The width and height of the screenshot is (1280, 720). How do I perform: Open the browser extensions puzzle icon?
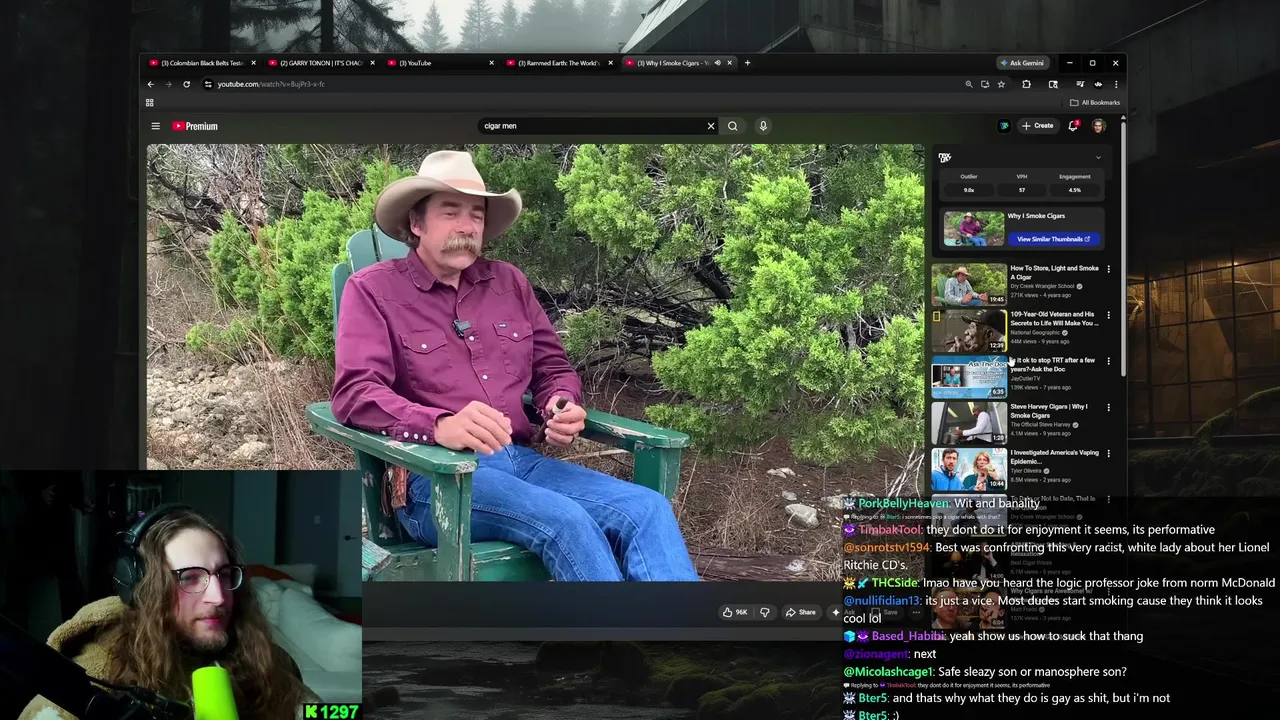[x=1026, y=84]
